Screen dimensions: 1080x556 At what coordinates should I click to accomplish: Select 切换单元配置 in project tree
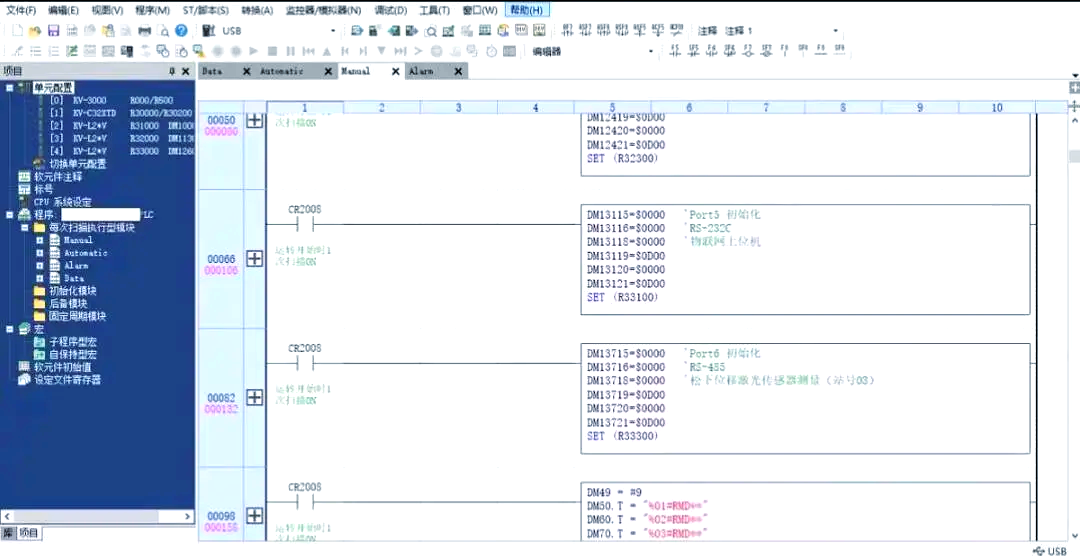coord(78,164)
